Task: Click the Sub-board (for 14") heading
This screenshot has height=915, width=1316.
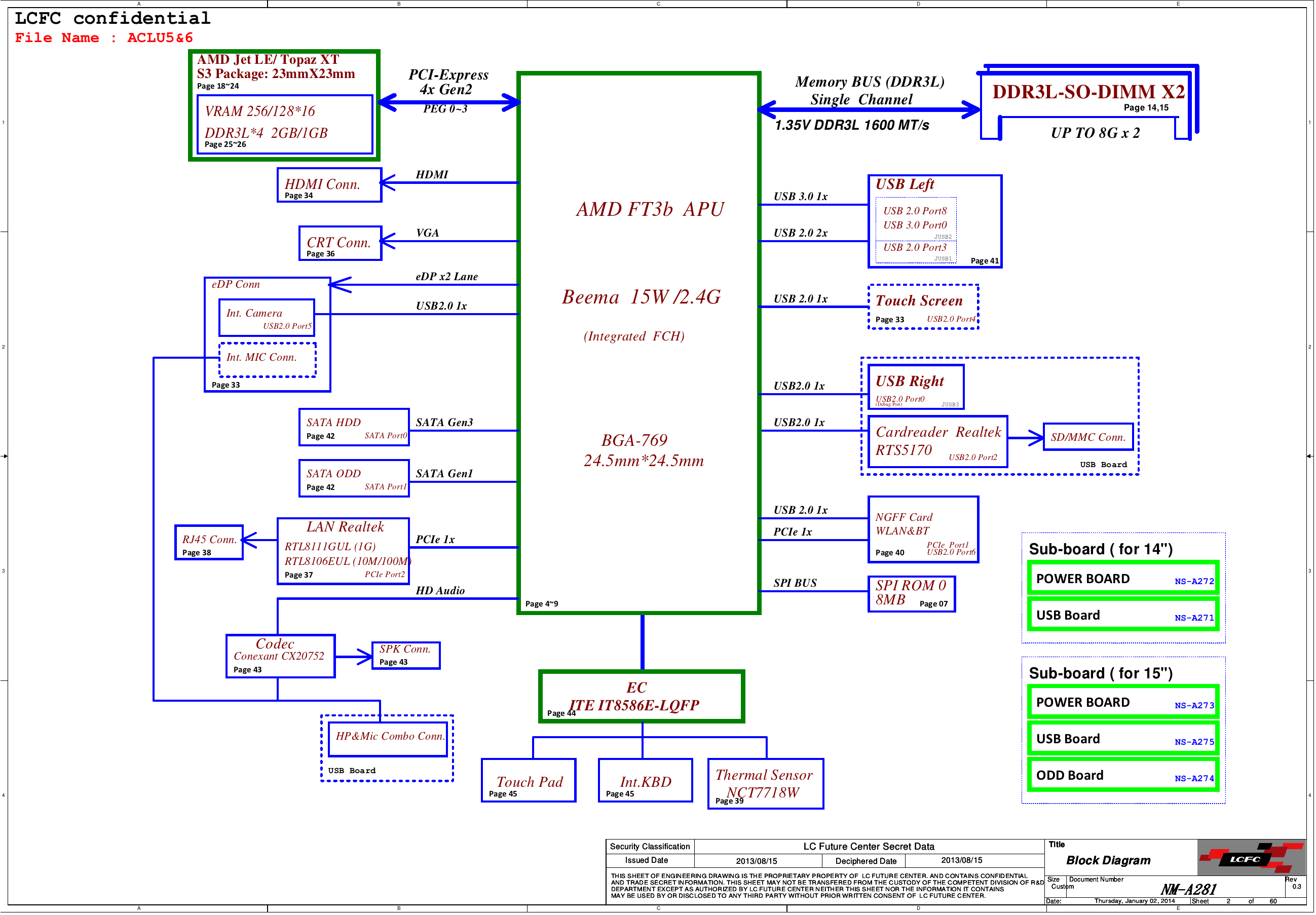Action: (x=1101, y=550)
